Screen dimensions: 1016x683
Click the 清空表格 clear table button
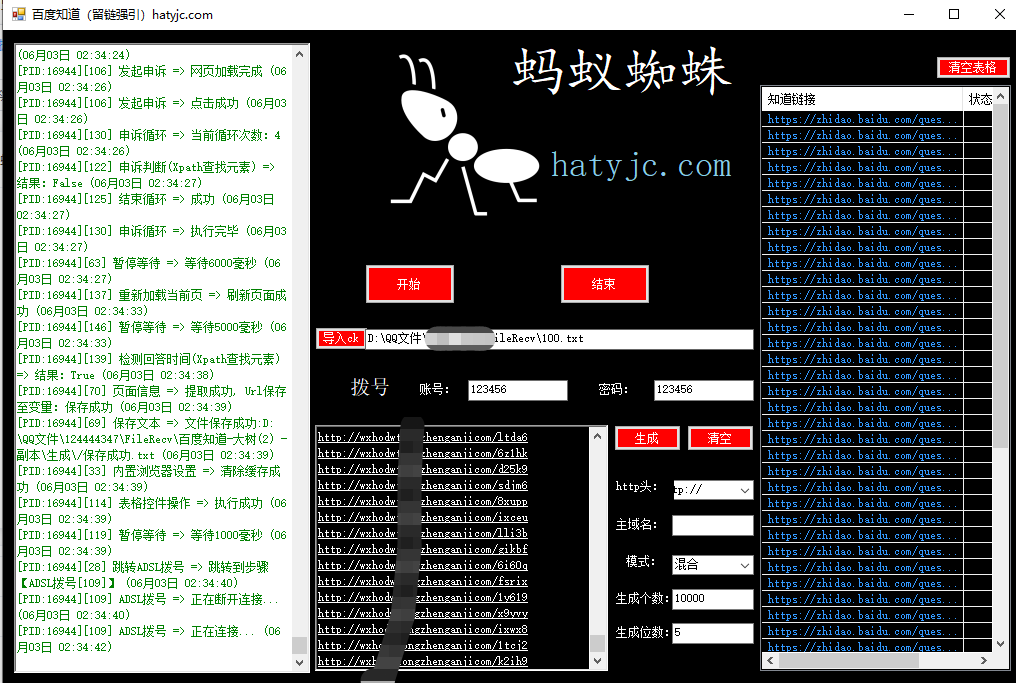(971, 67)
